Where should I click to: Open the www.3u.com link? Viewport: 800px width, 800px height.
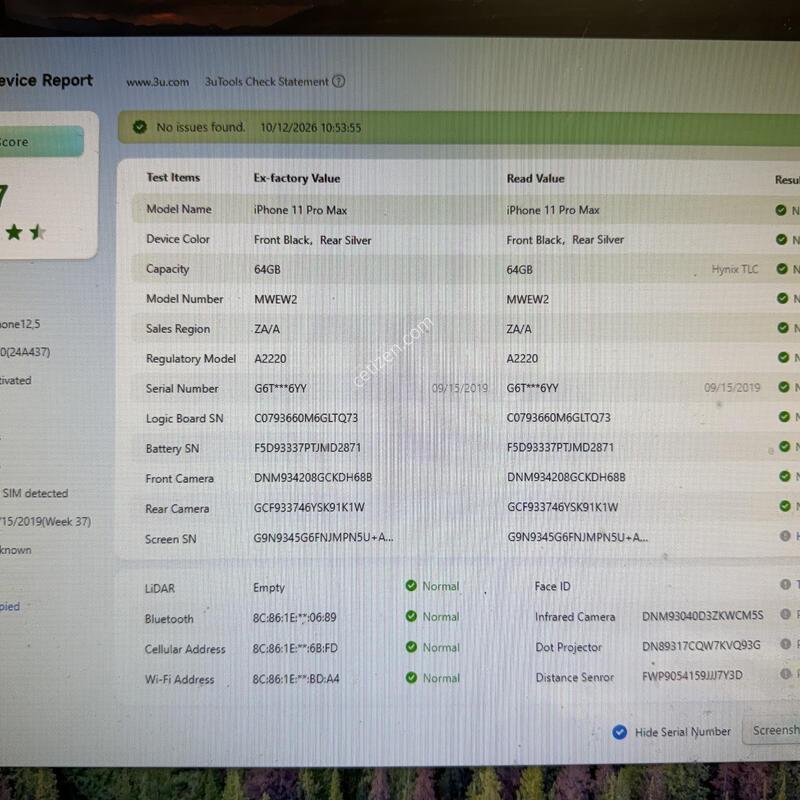[158, 82]
